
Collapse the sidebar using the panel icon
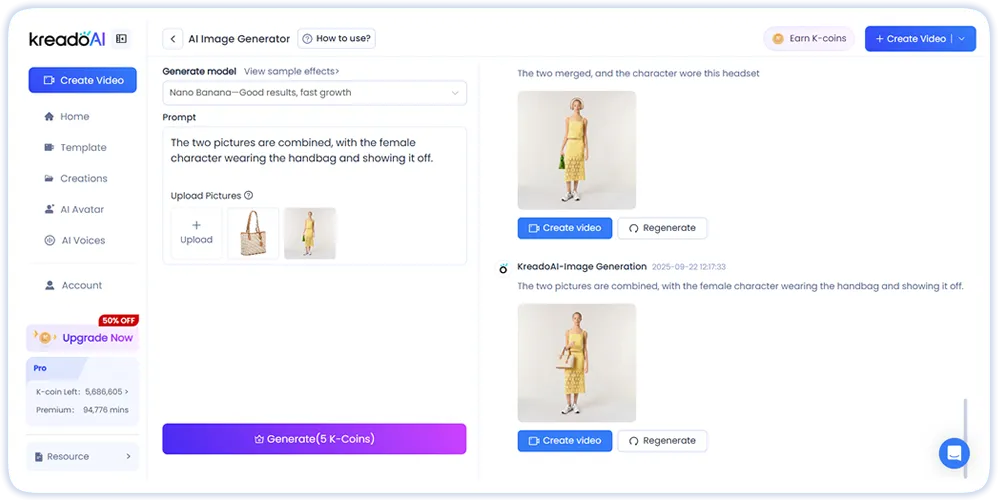coord(121,39)
